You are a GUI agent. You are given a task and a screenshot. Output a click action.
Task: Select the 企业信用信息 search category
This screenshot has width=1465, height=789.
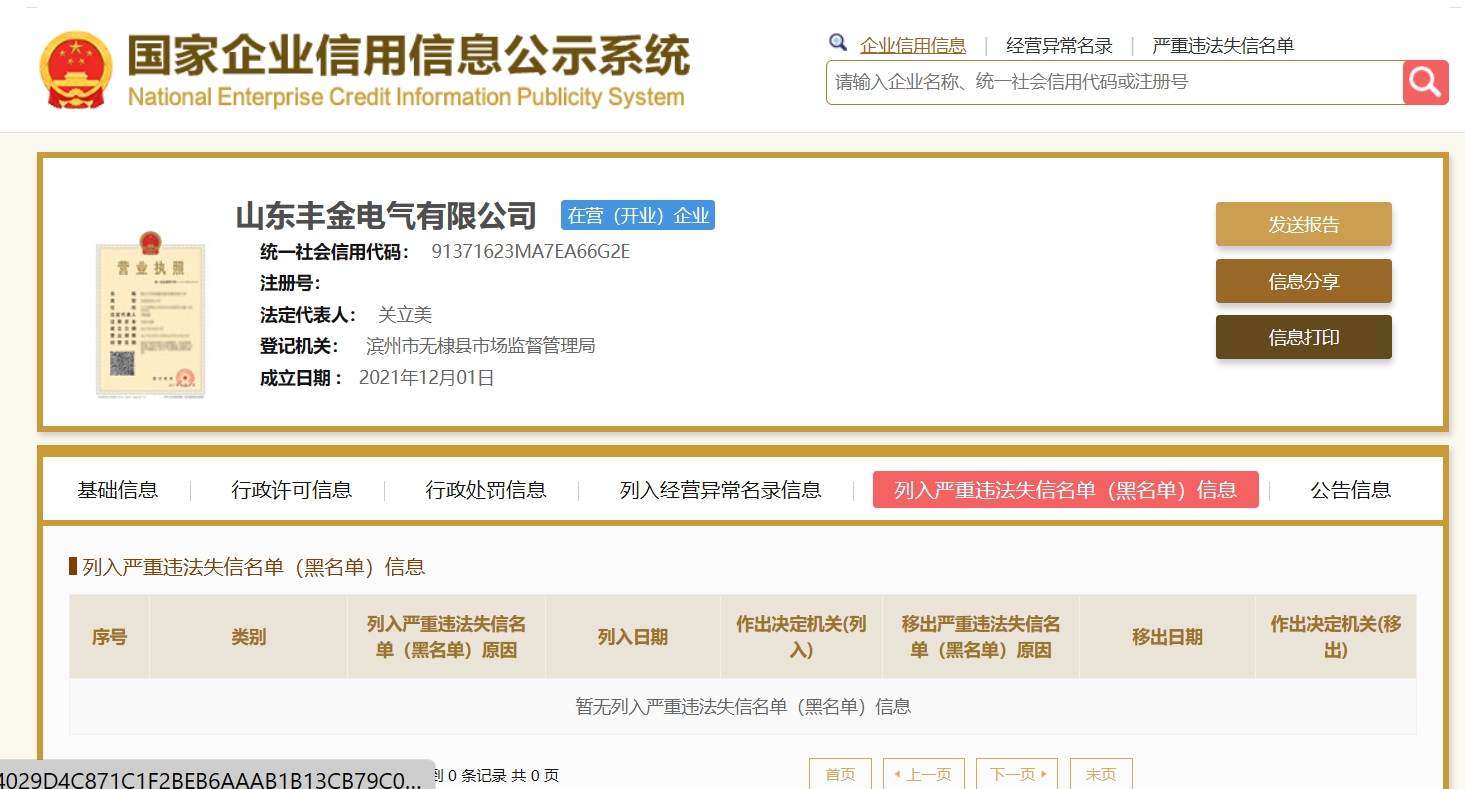point(913,45)
